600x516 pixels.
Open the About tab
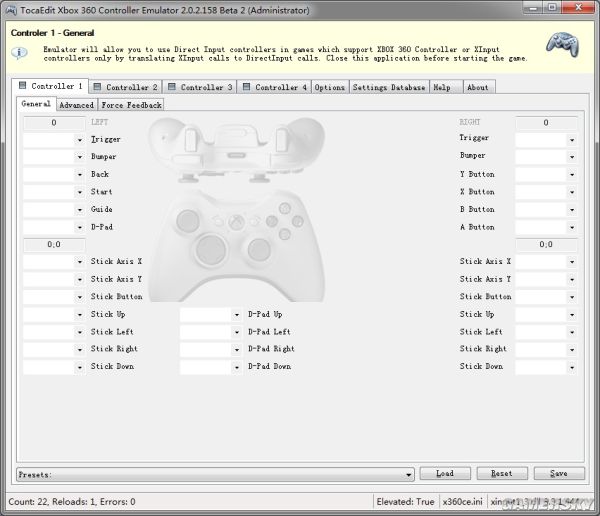pos(479,87)
